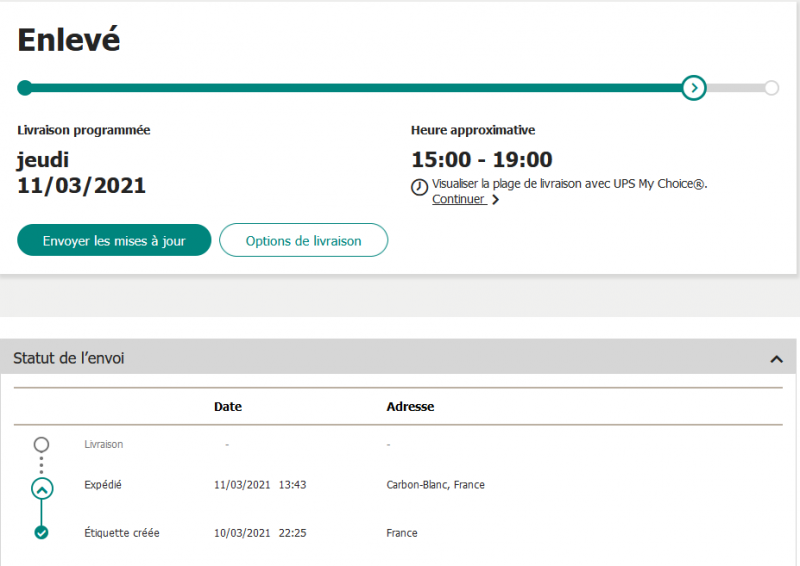Click the progress bar starting dot
Screen dimensions: 800x566
[25, 88]
